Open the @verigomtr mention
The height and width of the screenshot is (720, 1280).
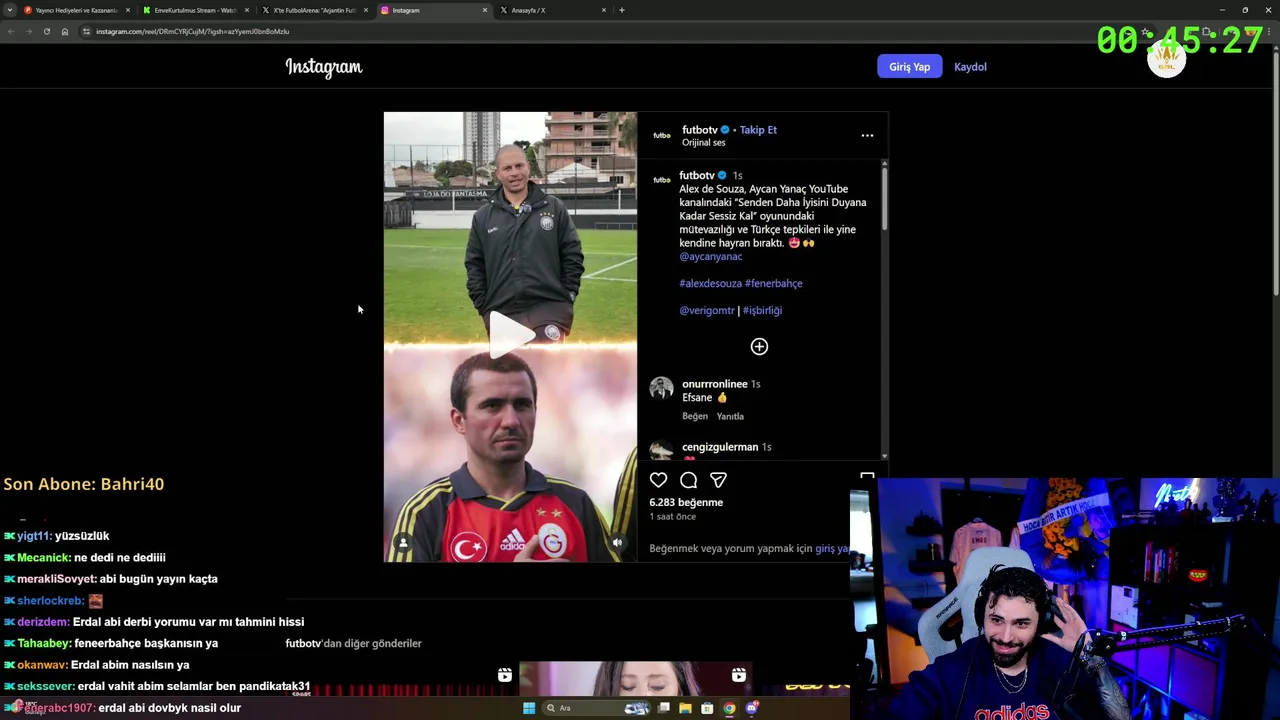[707, 311]
